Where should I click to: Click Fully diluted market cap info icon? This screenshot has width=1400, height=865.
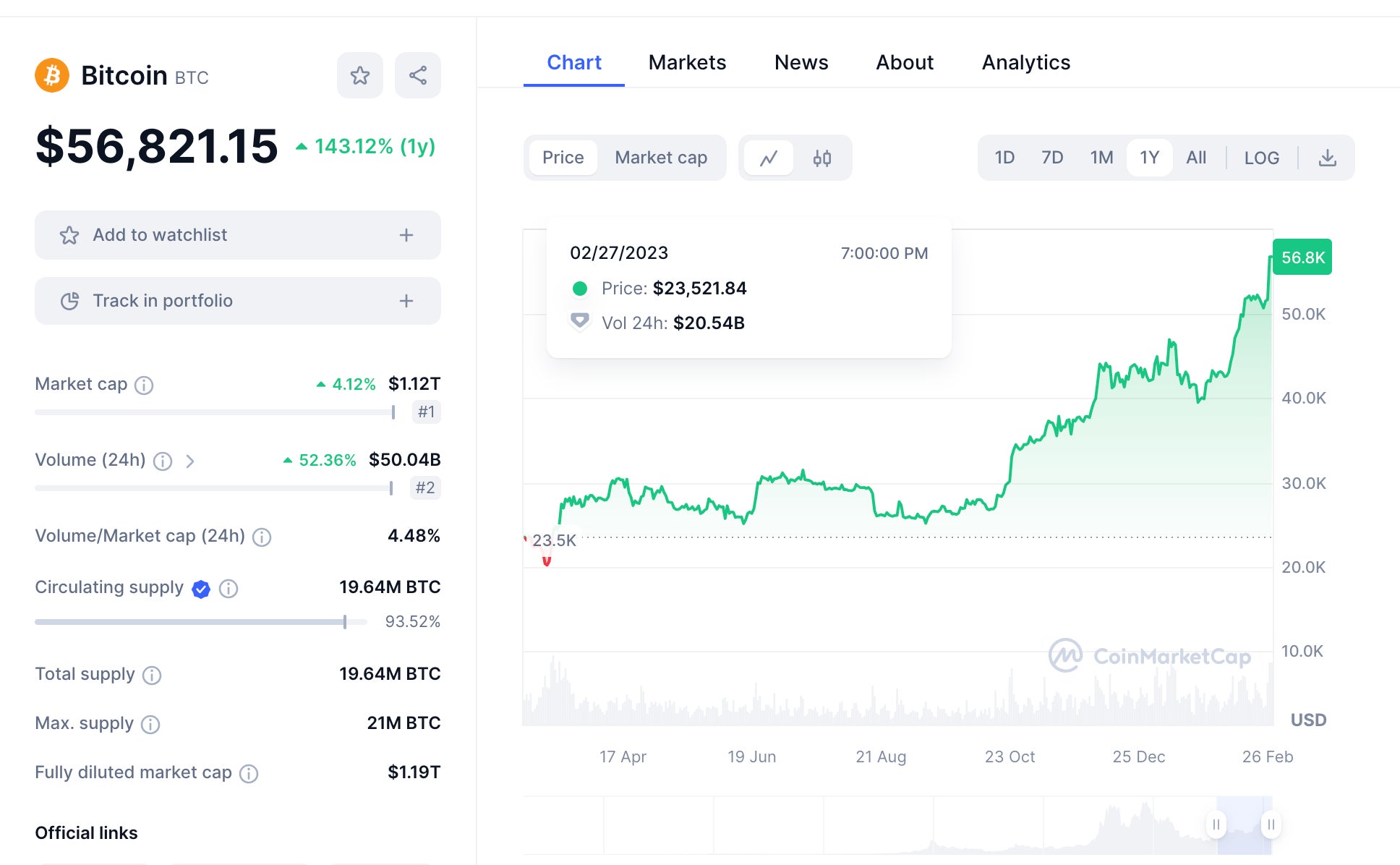click(x=249, y=773)
